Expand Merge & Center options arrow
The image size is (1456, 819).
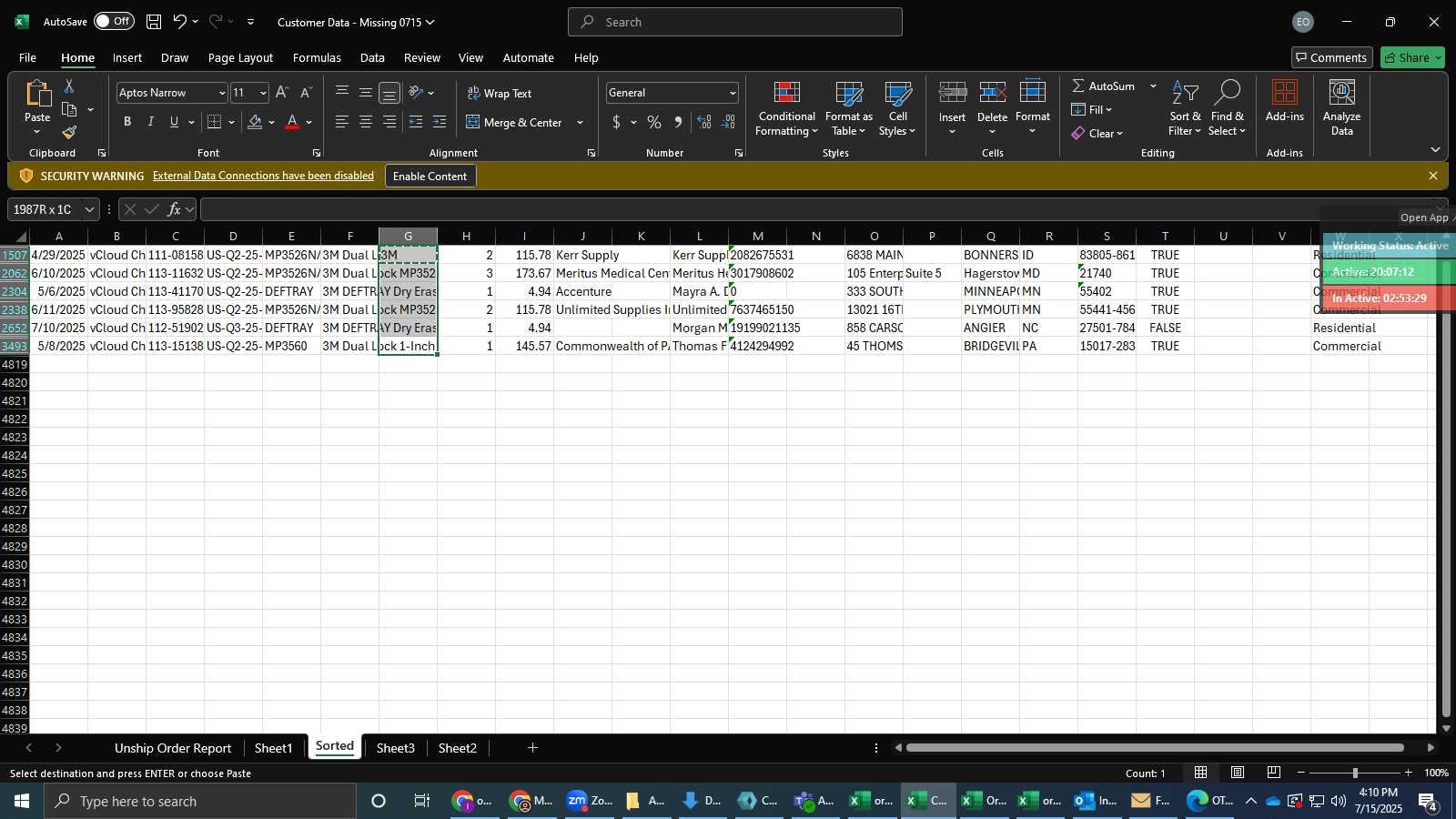[x=580, y=122]
